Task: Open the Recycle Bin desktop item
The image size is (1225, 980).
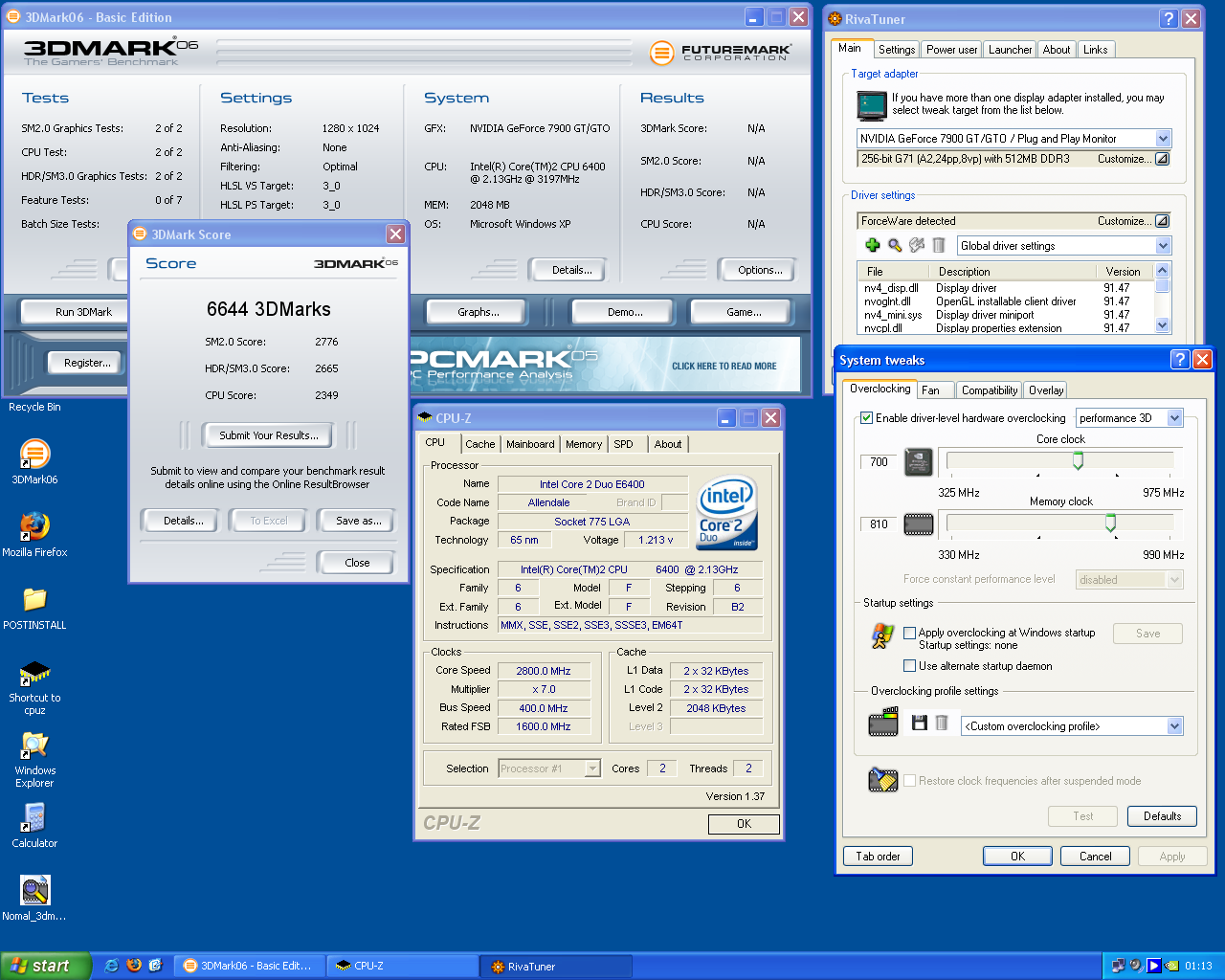Action: [34, 407]
